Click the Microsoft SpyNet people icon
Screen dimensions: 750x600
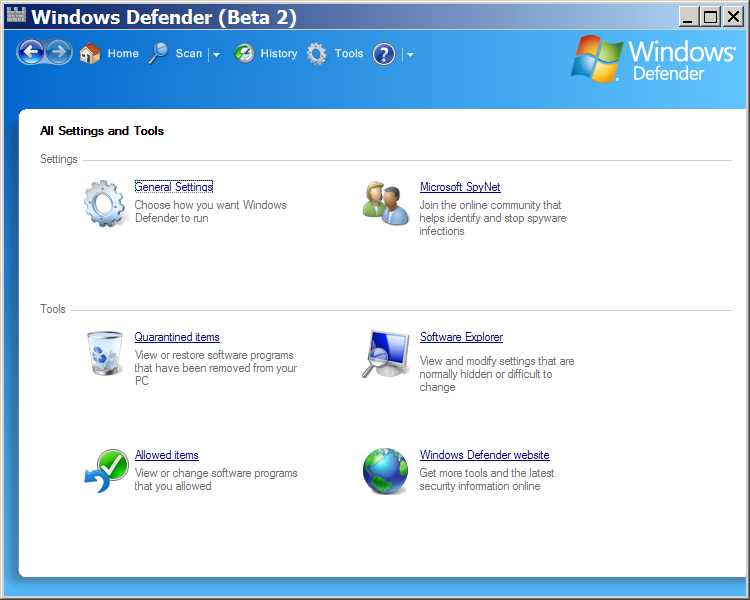[386, 203]
